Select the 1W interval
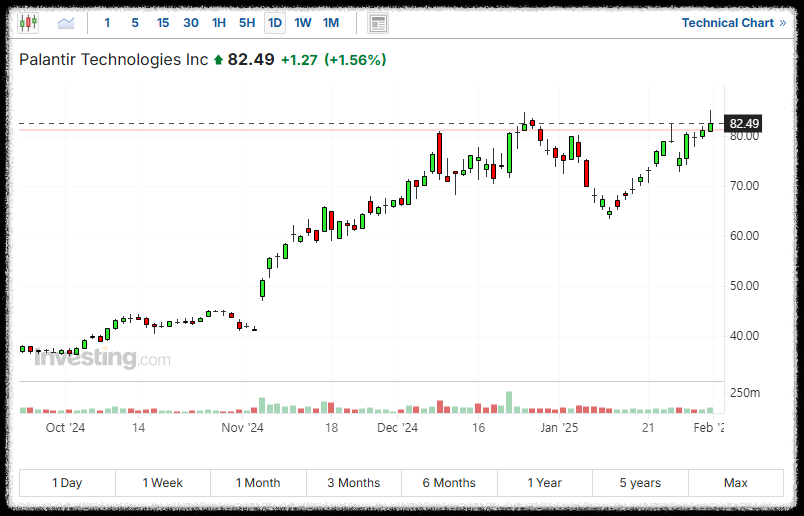The width and height of the screenshot is (804, 516). (303, 23)
